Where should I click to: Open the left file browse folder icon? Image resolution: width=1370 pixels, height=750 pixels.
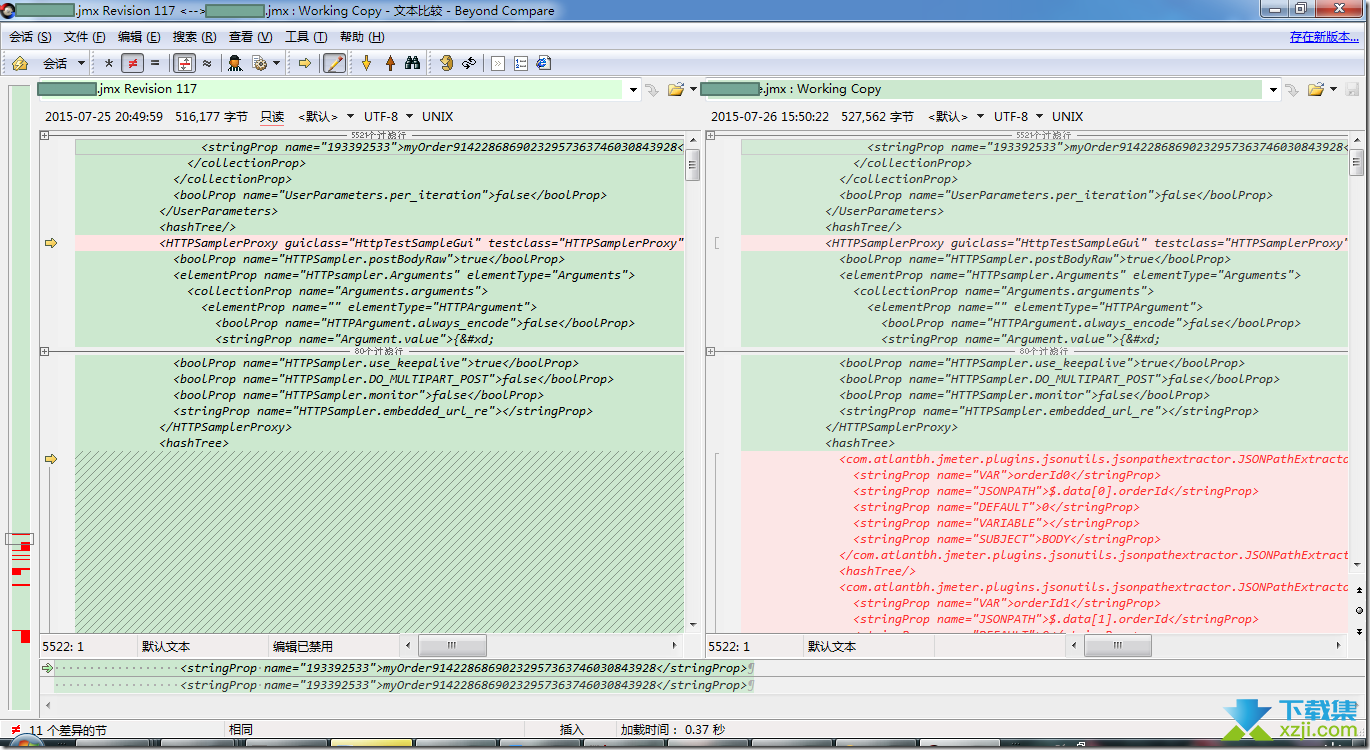(x=676, y=90)
